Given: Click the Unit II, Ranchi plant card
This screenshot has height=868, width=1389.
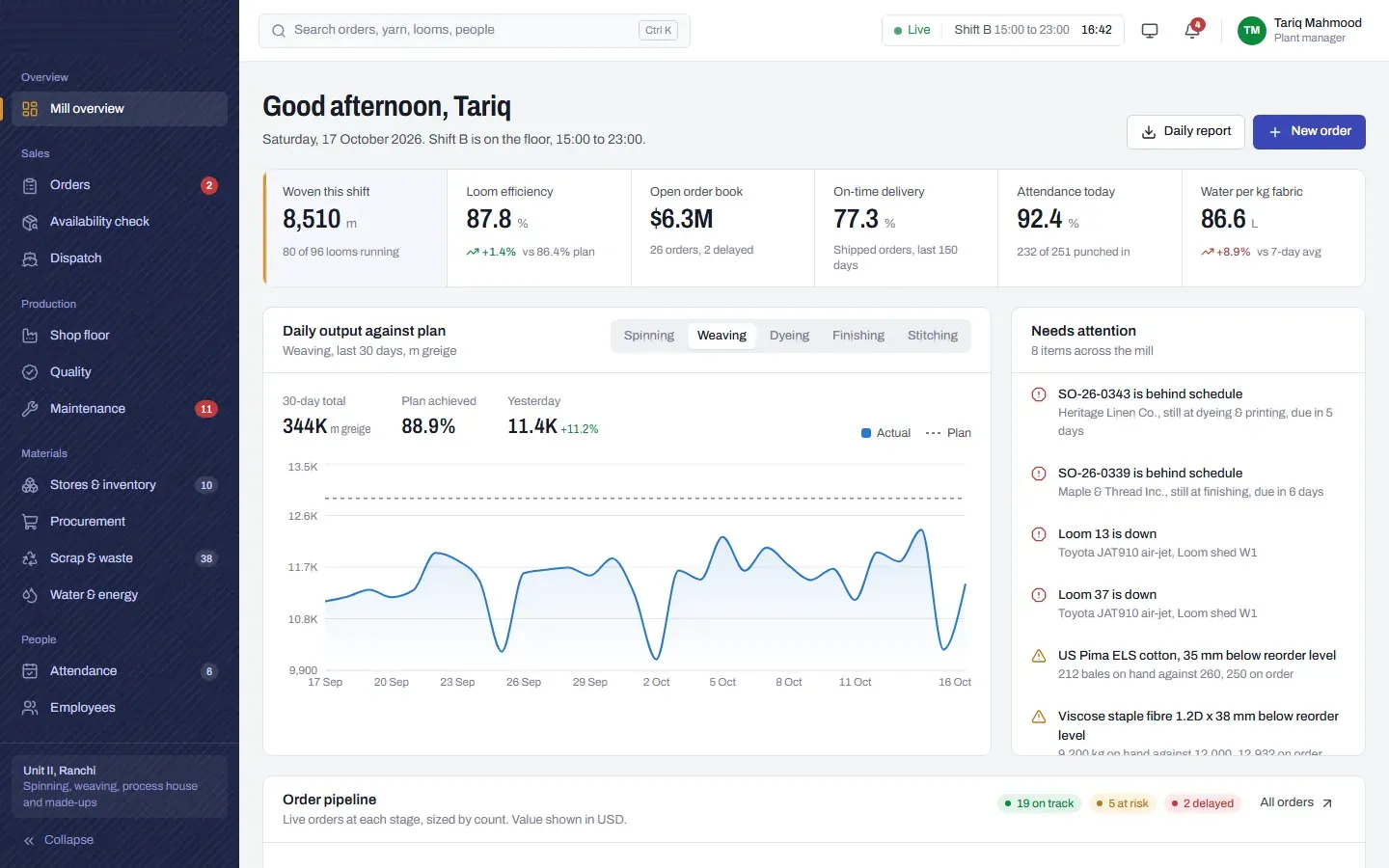Looking at the screenshot, I should [120, 786].
